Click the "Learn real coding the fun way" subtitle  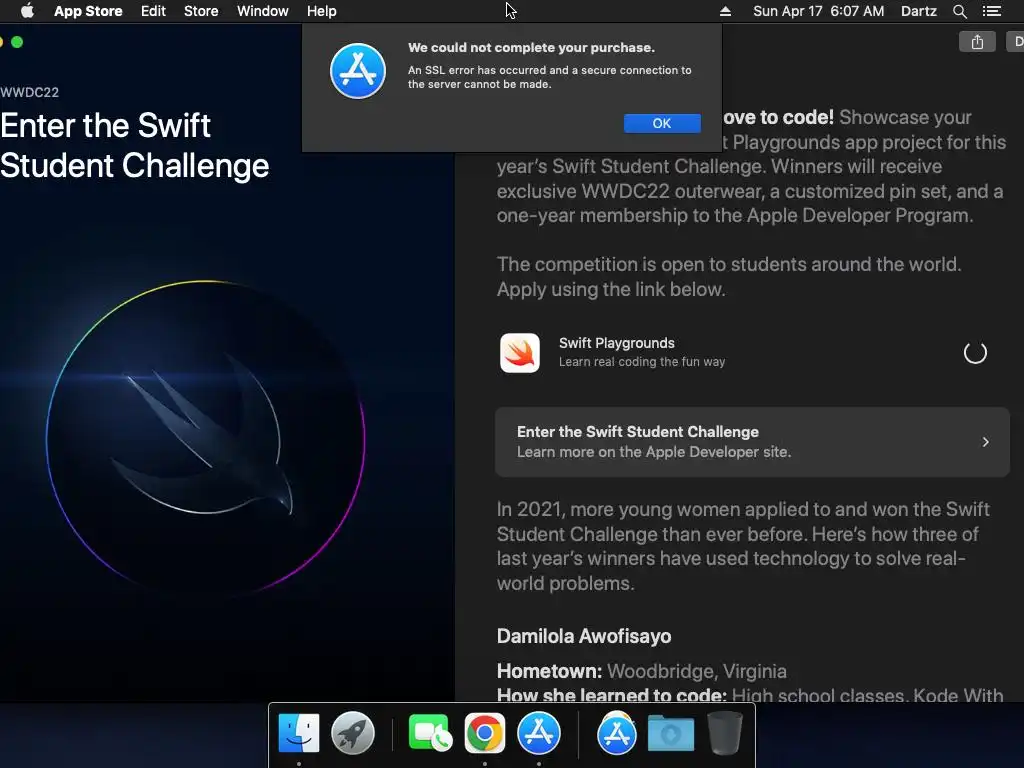pos(642,362)
